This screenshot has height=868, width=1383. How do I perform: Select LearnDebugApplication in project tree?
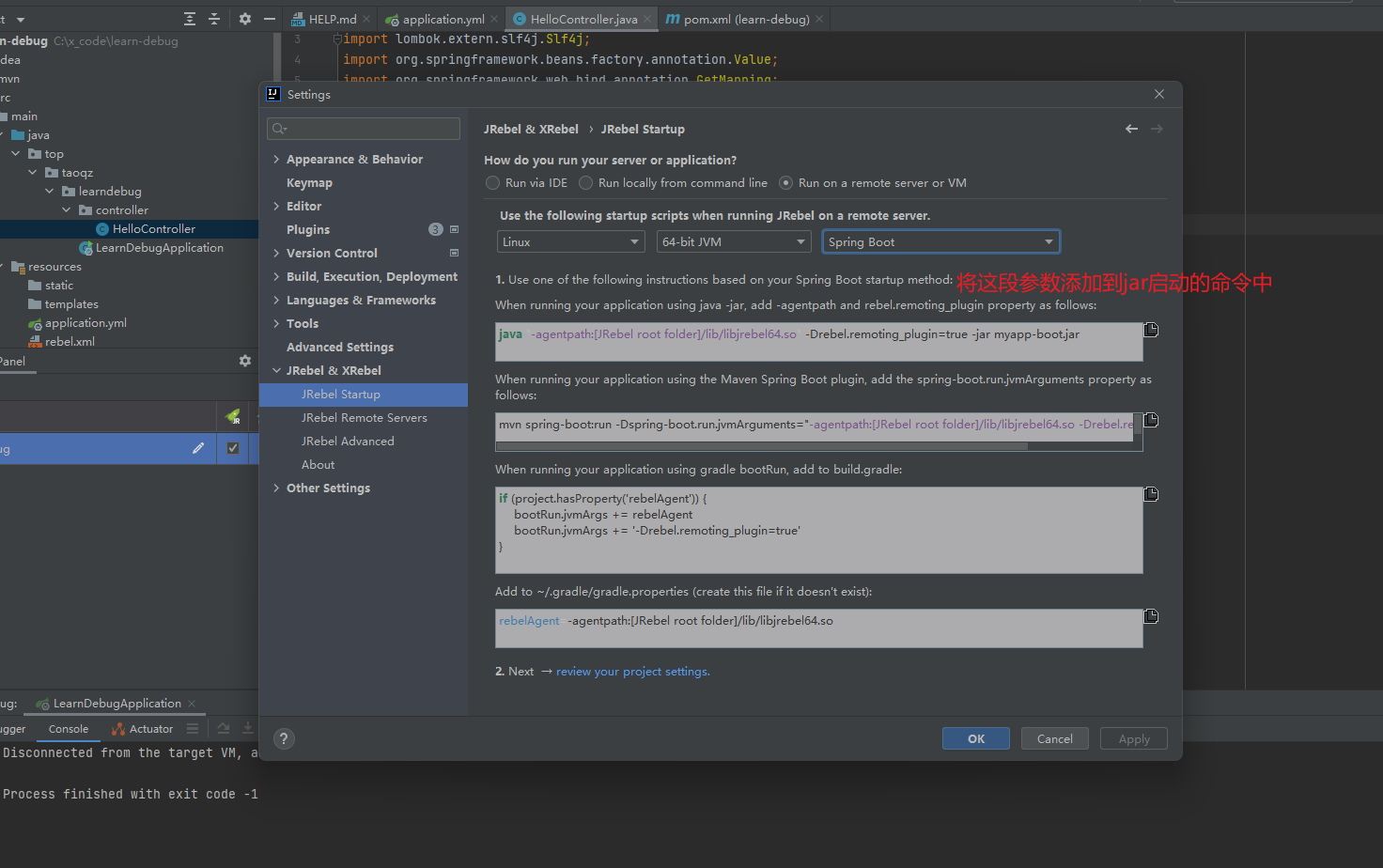pyautogui.click(x=152, y=247)
